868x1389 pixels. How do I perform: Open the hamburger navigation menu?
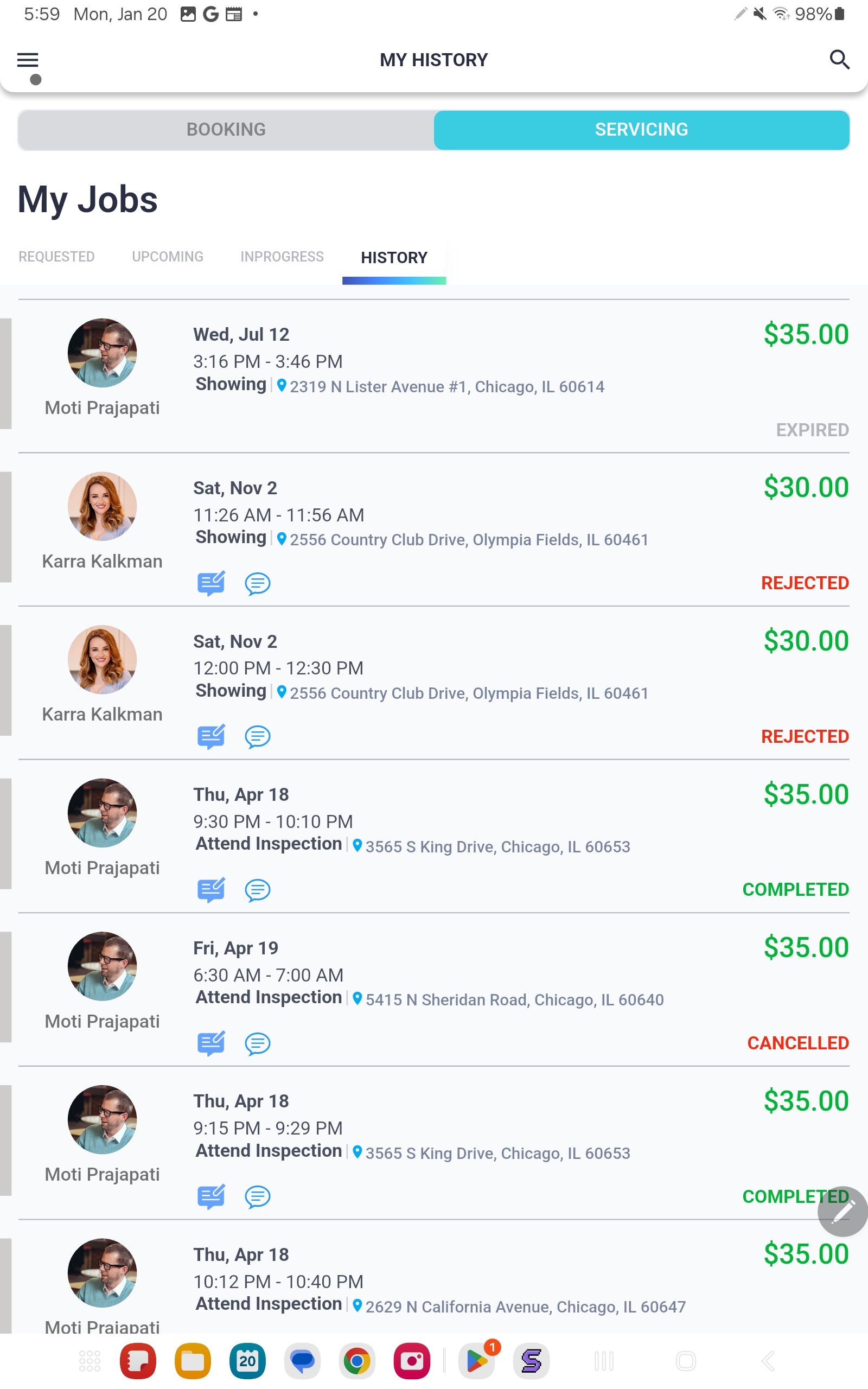click(28, 60)
